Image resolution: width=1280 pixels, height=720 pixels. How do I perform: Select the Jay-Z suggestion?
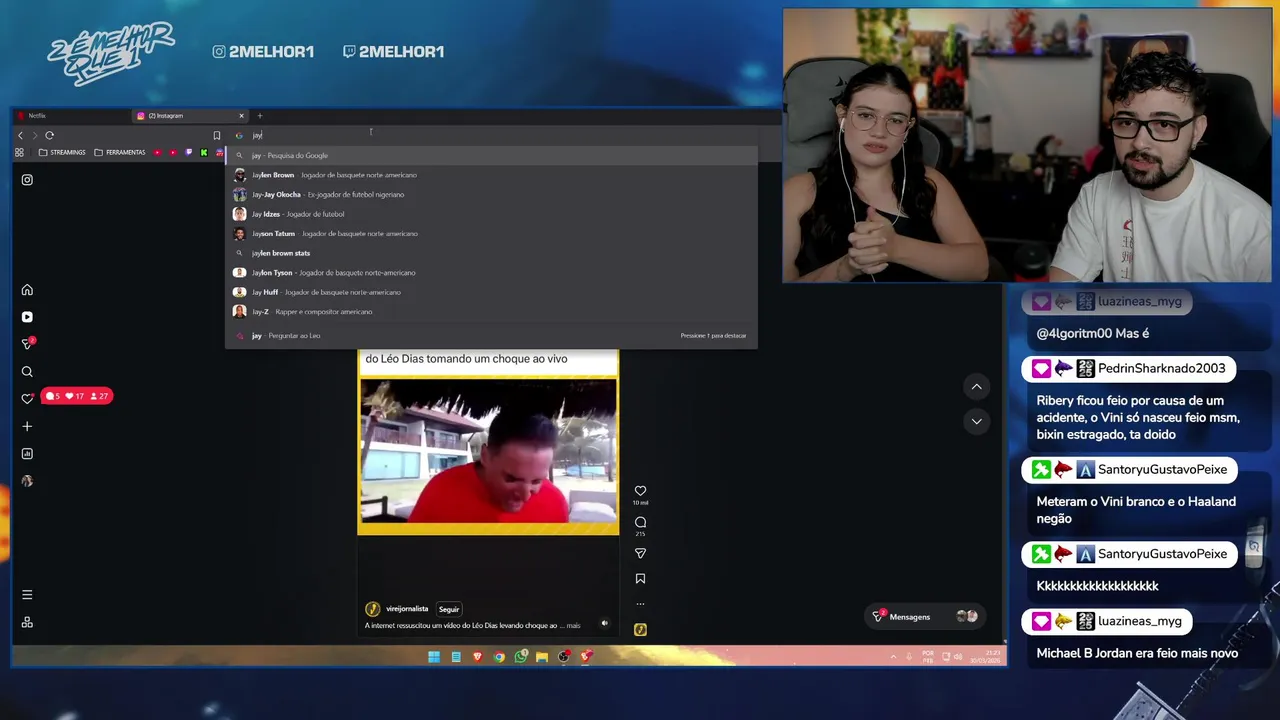tap(491, 312)
